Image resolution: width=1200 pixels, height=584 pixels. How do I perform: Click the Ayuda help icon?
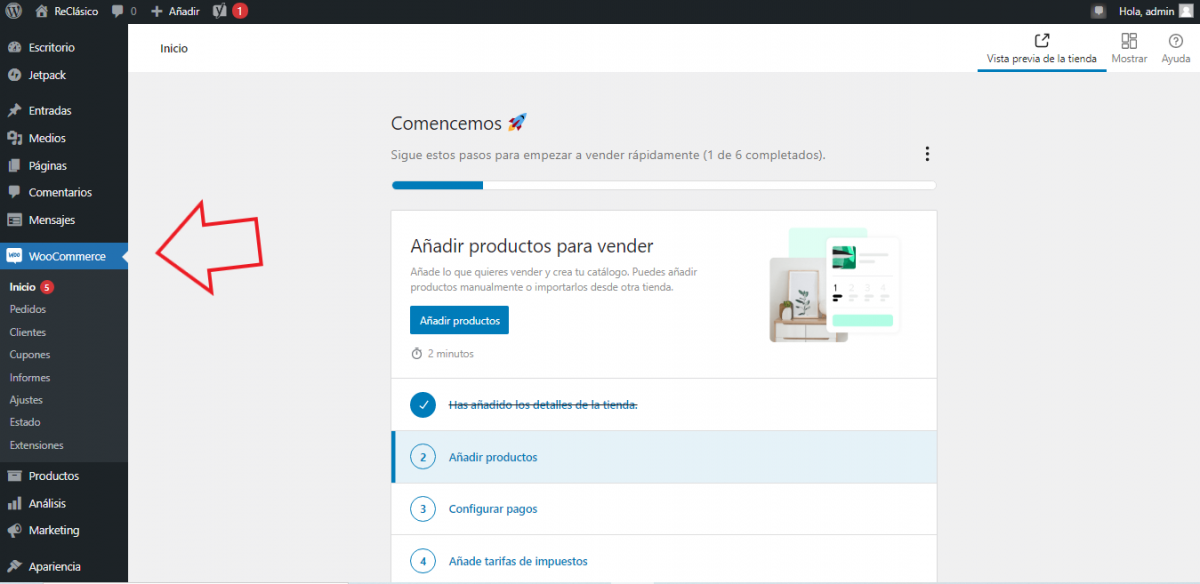click(1175, 48)
